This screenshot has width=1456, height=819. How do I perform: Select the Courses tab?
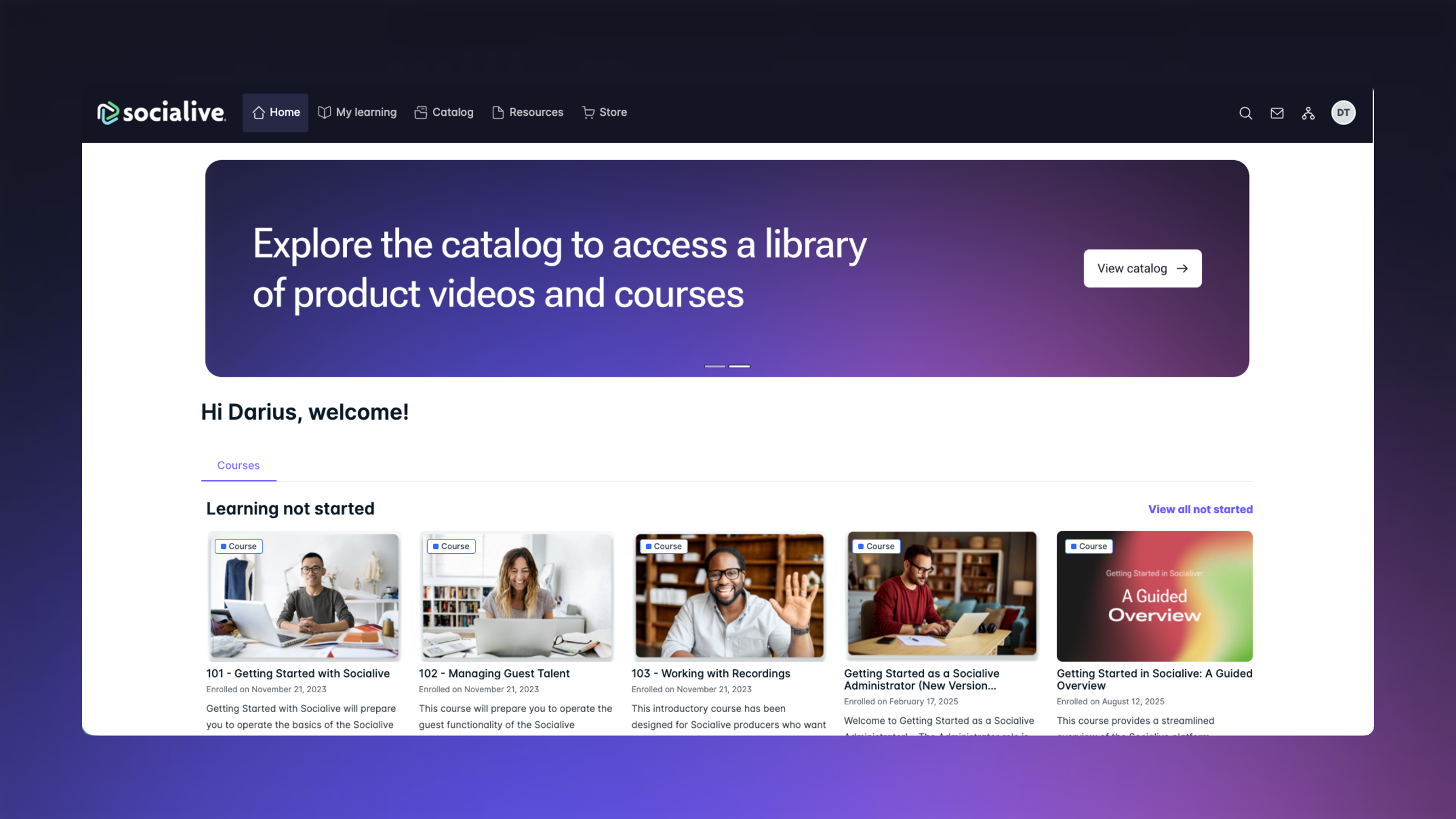click(238, 465)
